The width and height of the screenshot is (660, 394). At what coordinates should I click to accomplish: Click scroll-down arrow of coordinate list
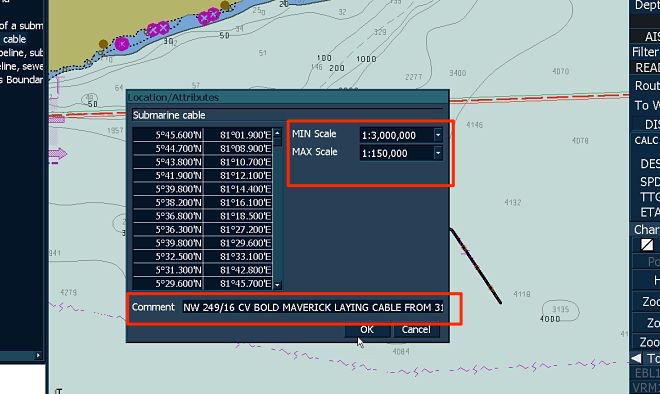(277, 285)
